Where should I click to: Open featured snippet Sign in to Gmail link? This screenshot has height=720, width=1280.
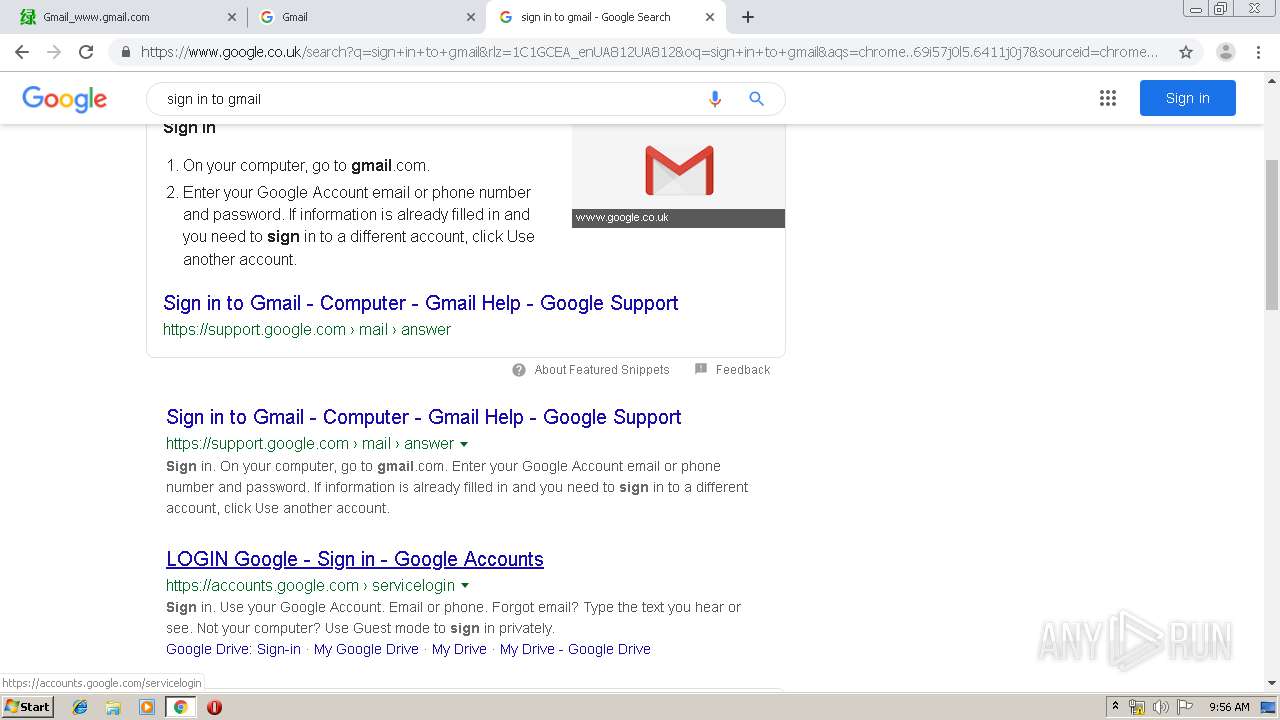click(x=421, y=303)
